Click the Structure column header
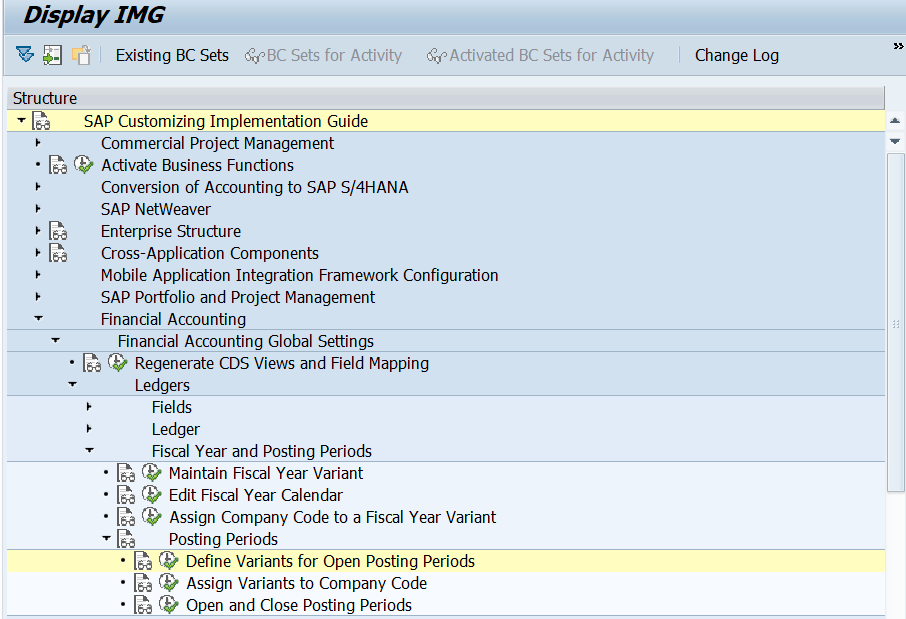 coord(445,98)
